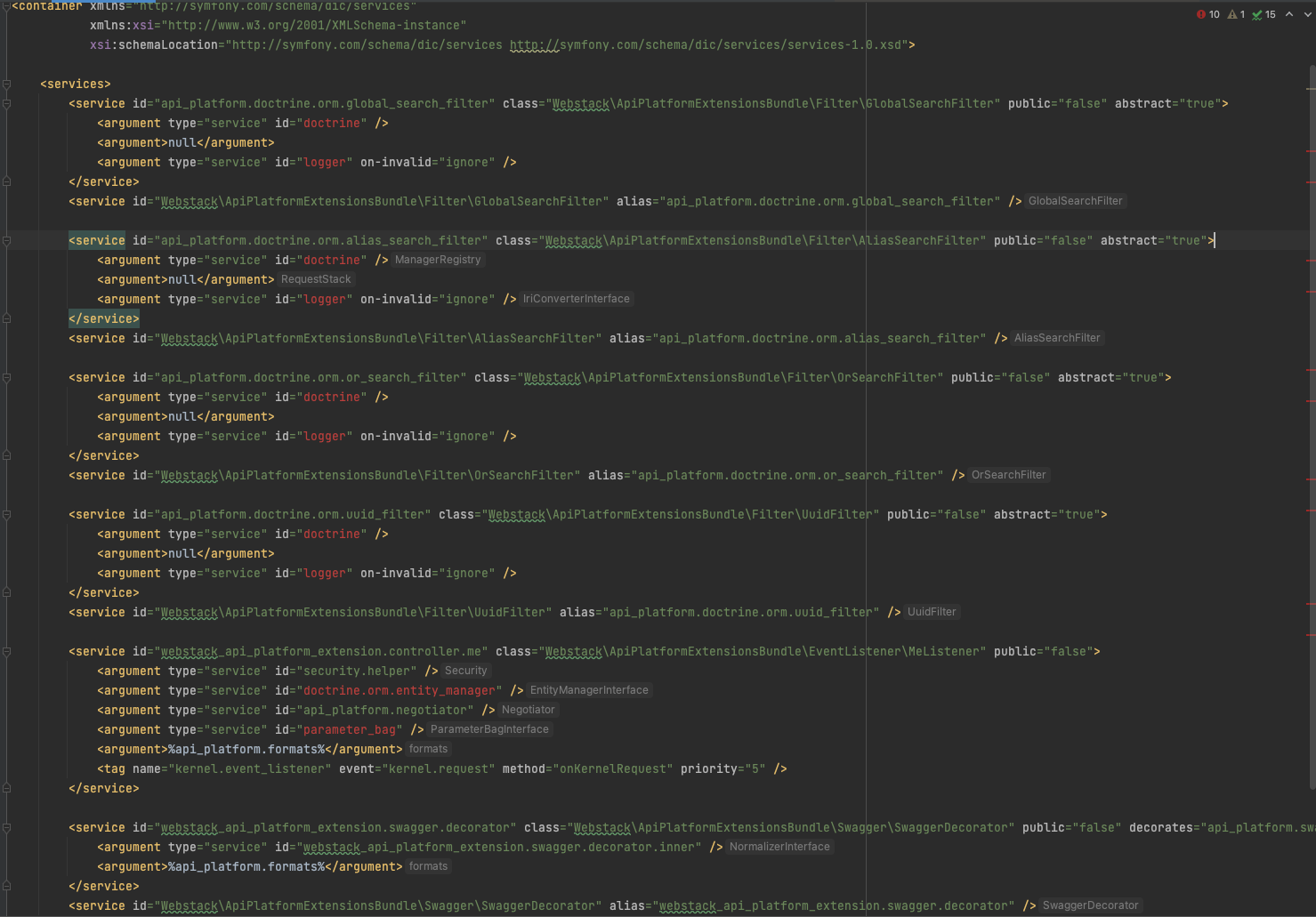Click the formats hint in swagger.decorator service

tap(428, 866)
